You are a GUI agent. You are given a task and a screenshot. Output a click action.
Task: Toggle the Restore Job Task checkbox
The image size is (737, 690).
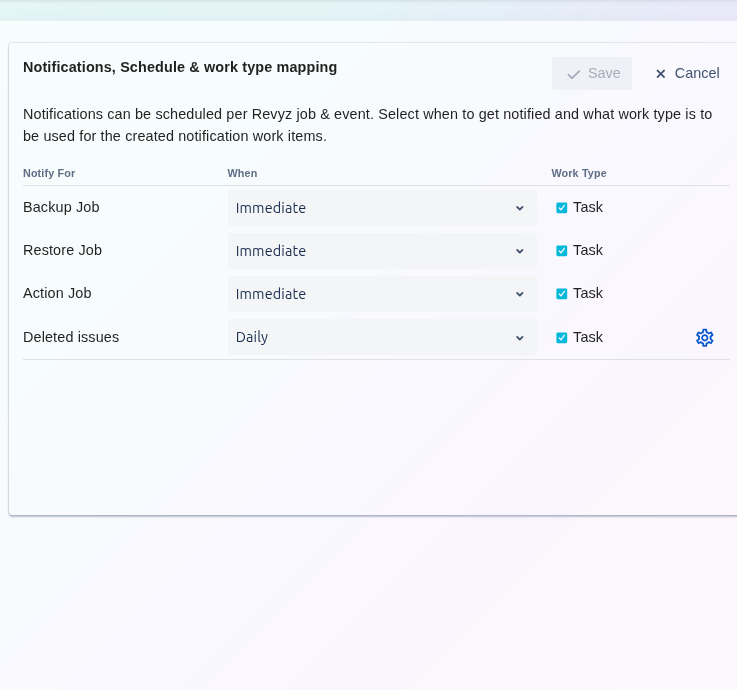[x=561, y=251]
